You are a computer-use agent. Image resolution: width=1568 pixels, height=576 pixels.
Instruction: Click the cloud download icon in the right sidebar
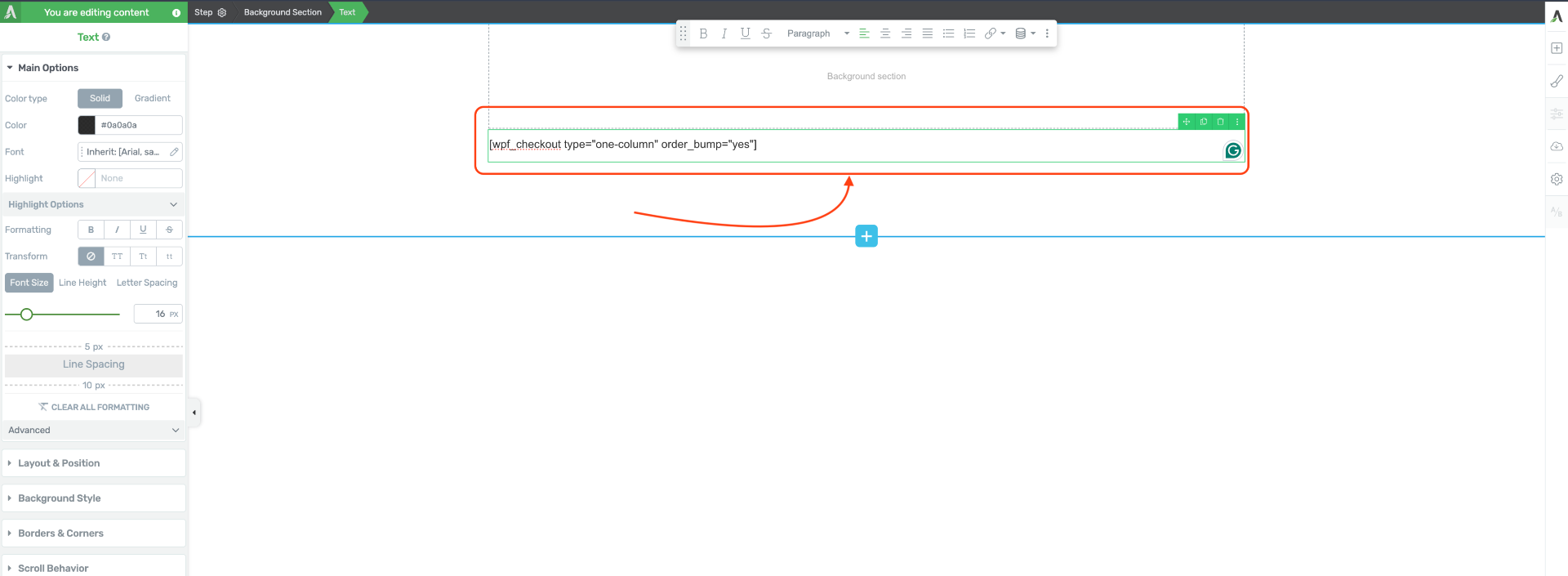[x=1557, y=146]
